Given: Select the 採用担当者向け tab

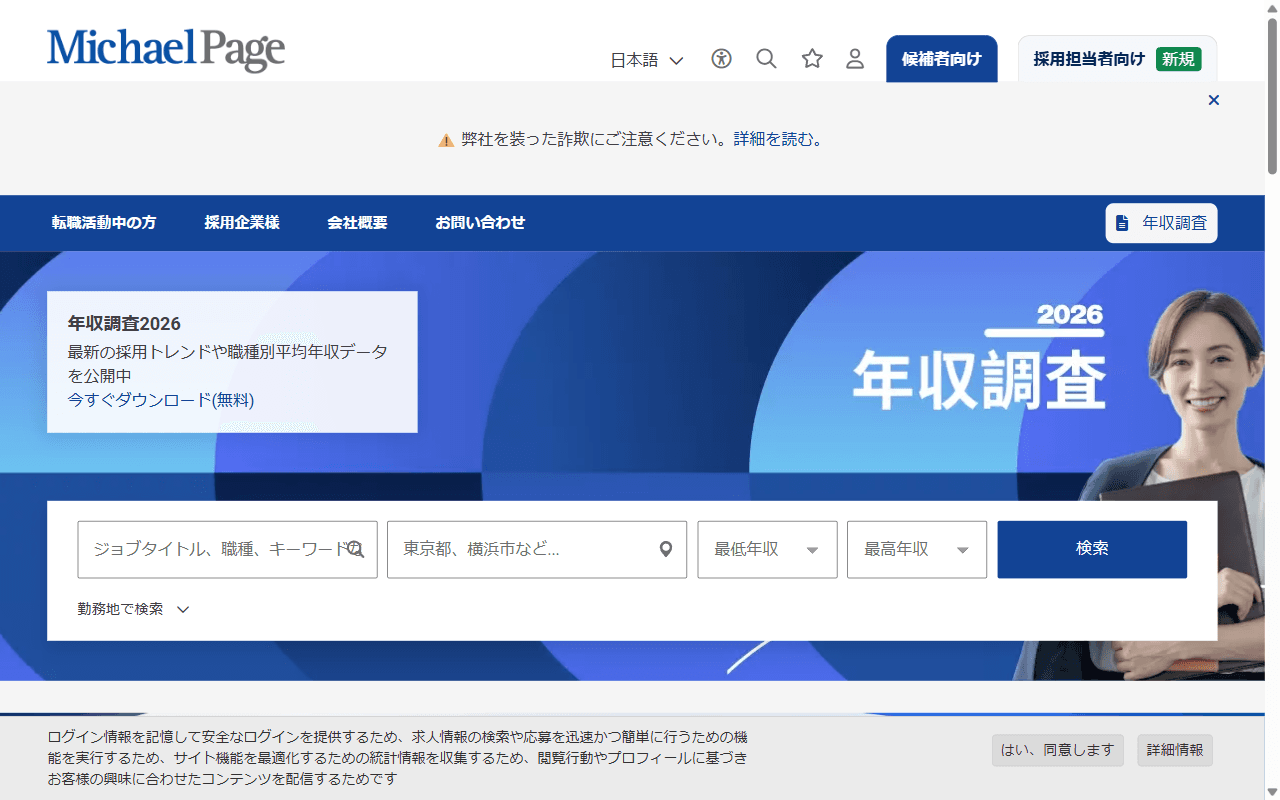Looking at the screenshot, I should pyautogui.click(x=1117, y=59).
